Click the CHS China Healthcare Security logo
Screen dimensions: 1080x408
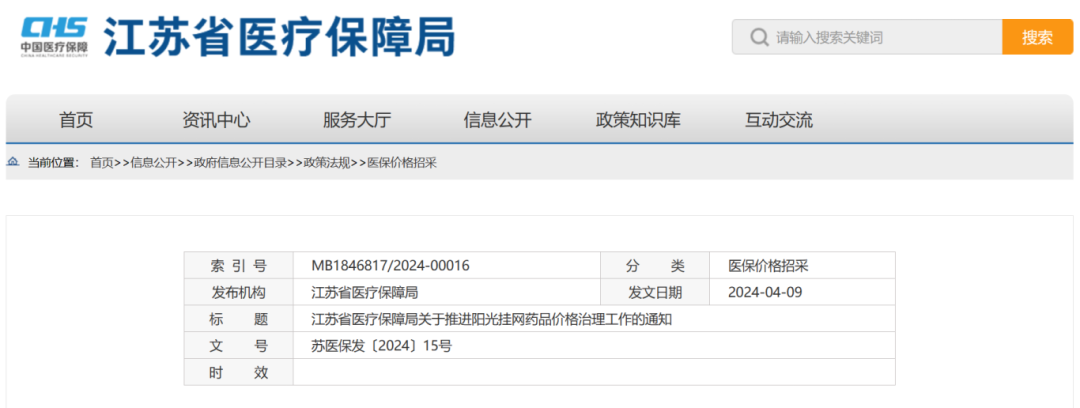pos(54,37)
